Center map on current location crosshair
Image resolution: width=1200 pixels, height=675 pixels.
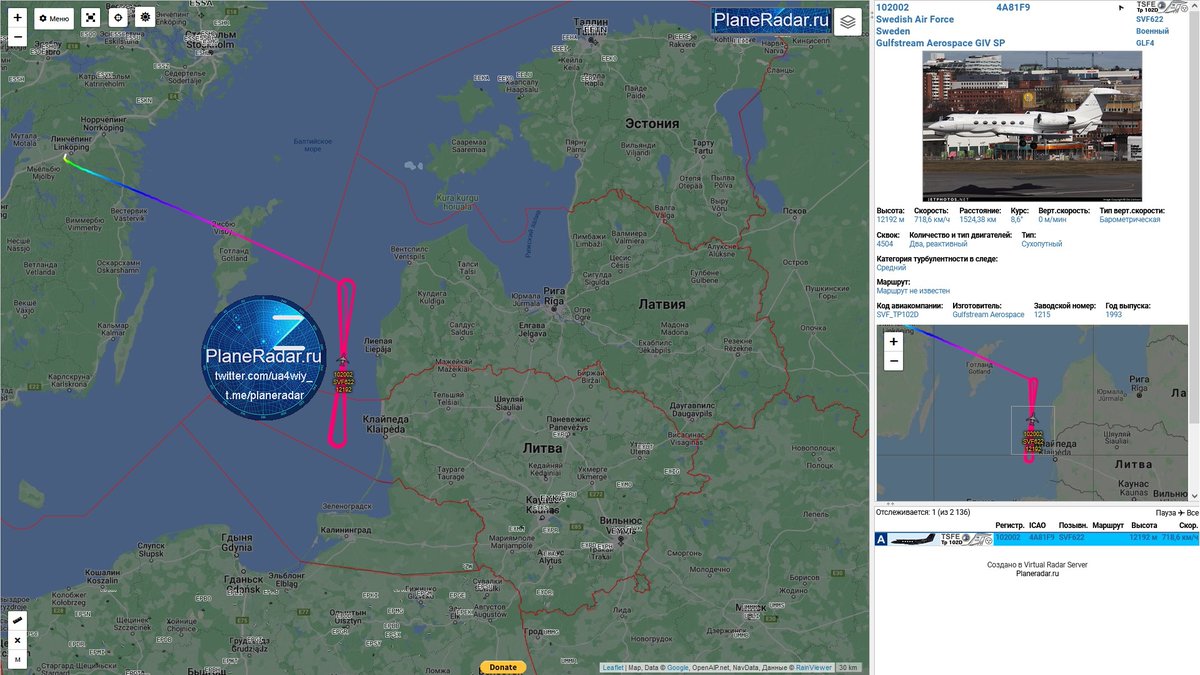click(x=118, y=18)
